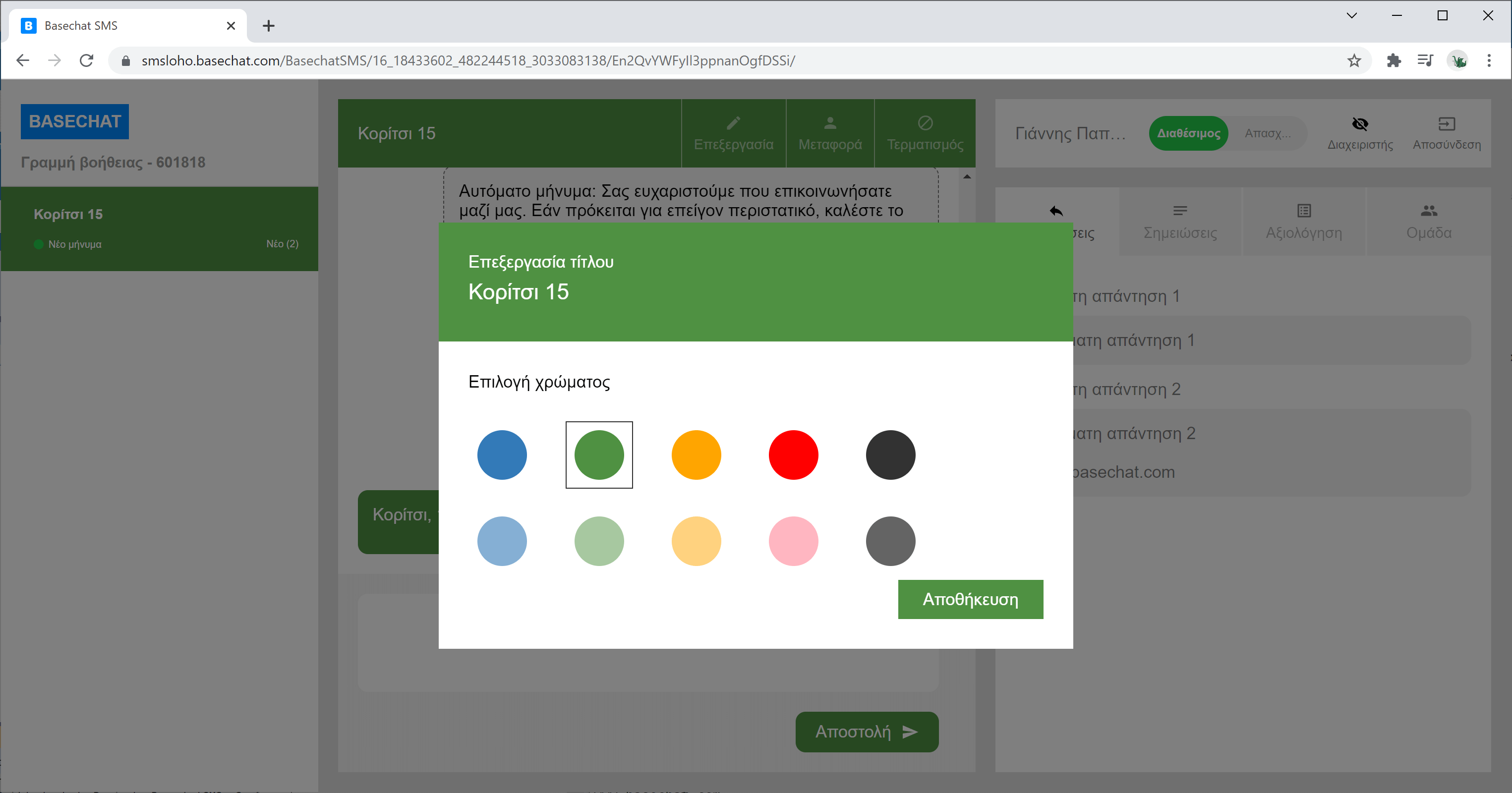The width and height of the screenshot is (1512, 793).
Task: Click the Επεξεργασία pencil icon
Action: (x=733, y=123)
